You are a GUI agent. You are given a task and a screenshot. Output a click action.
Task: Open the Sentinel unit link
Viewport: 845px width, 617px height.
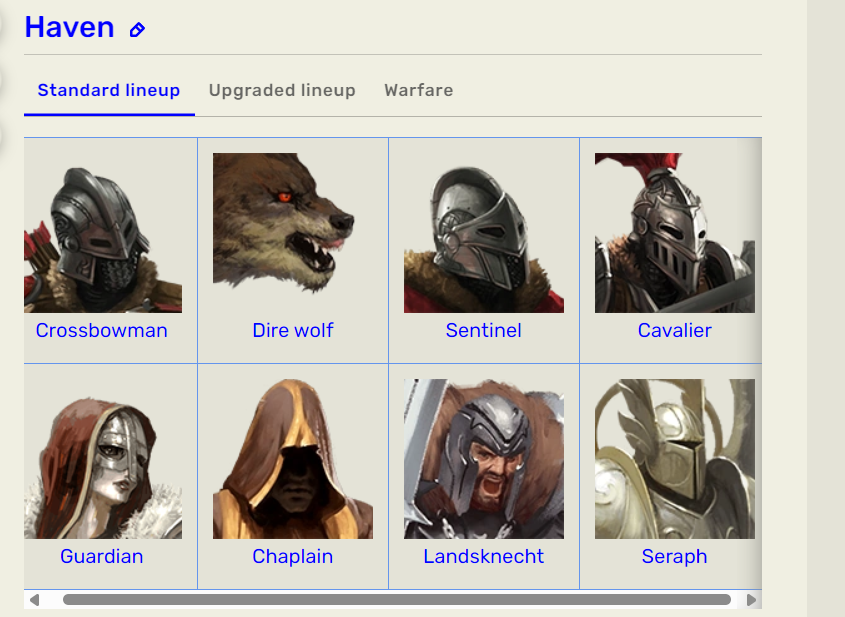click(484, 330)
